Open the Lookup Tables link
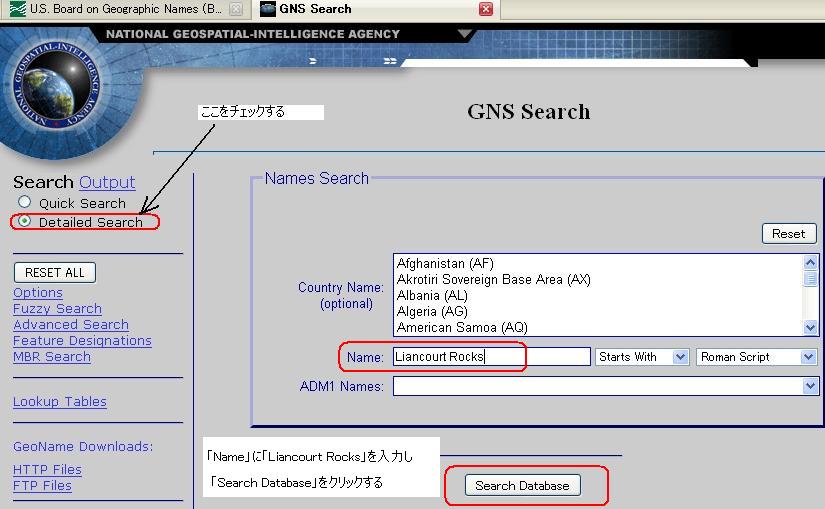The height and width of the screenshot is (509, 825). [x=60, y=402]
